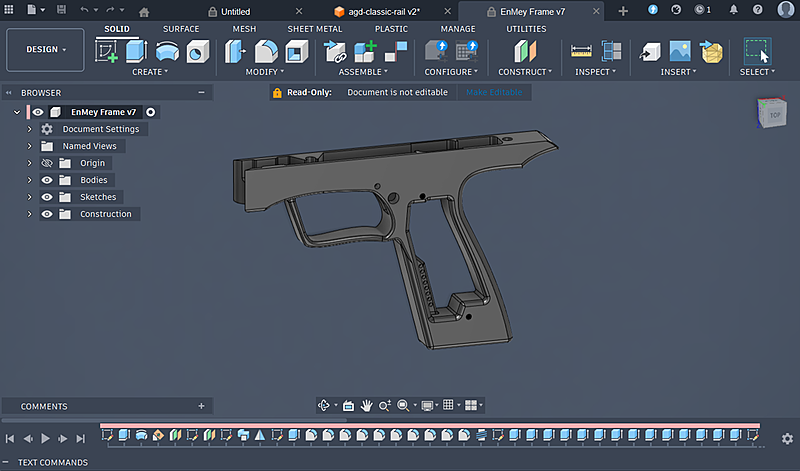The width and height of the screenshot is (800, 471).
Task: Select the Press Pull tool
Action: (235, 52)
